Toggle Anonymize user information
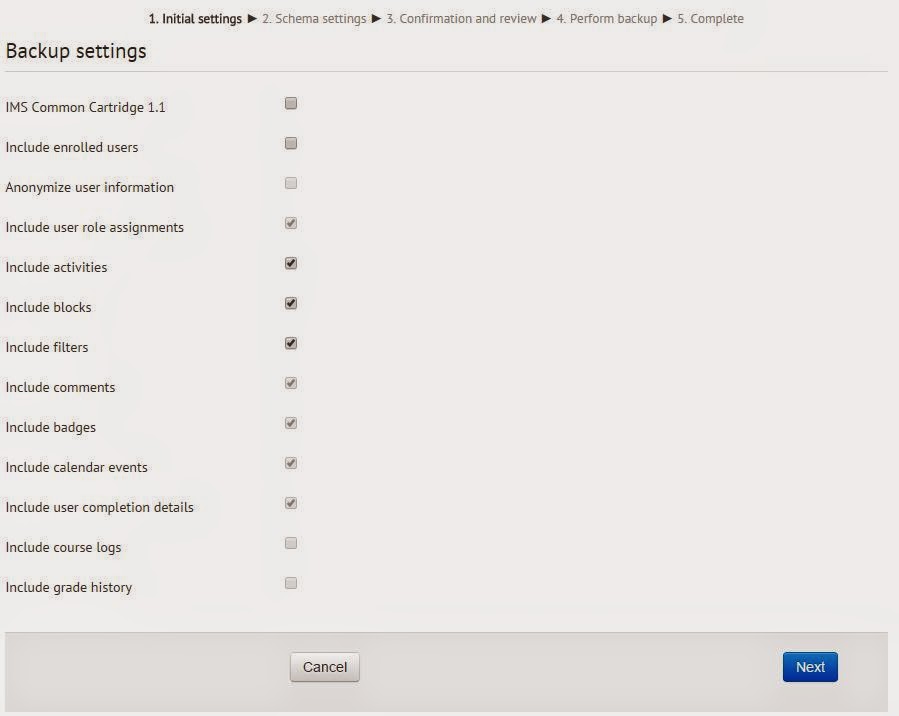 point(290,183)
